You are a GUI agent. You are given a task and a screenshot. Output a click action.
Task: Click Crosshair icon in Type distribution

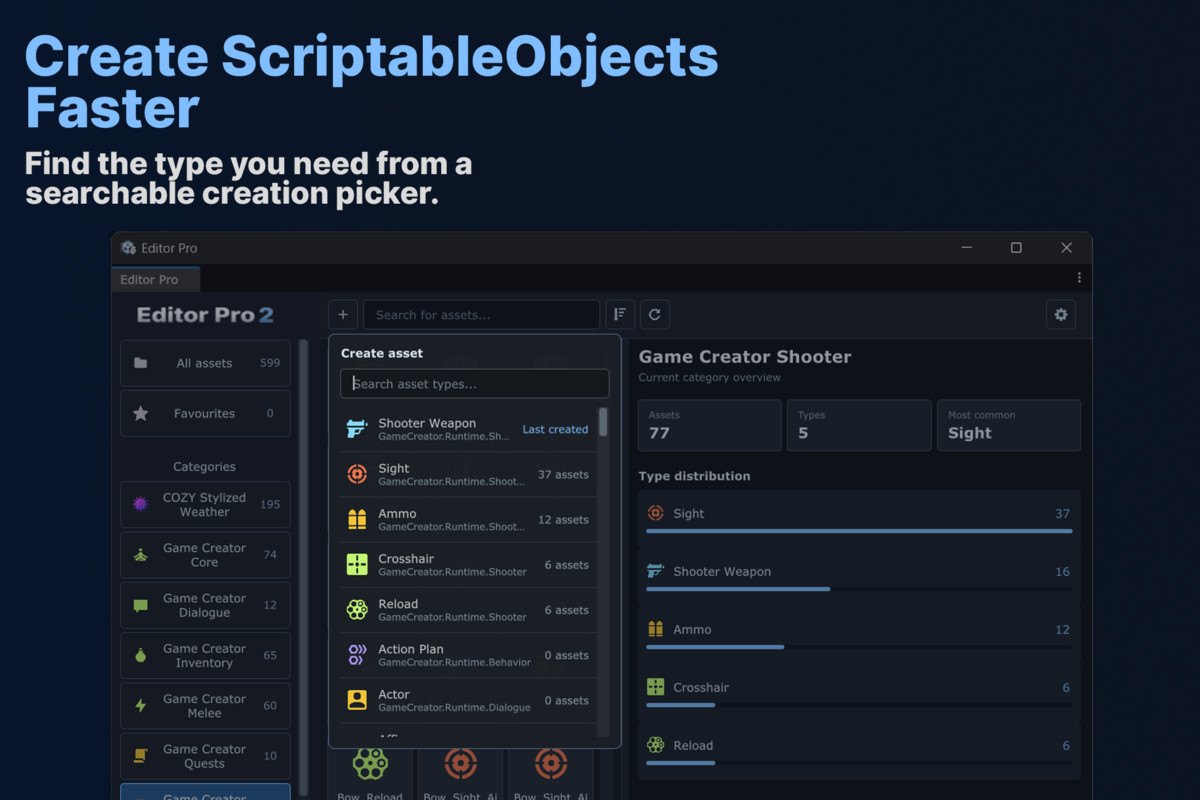pos(656,687)
